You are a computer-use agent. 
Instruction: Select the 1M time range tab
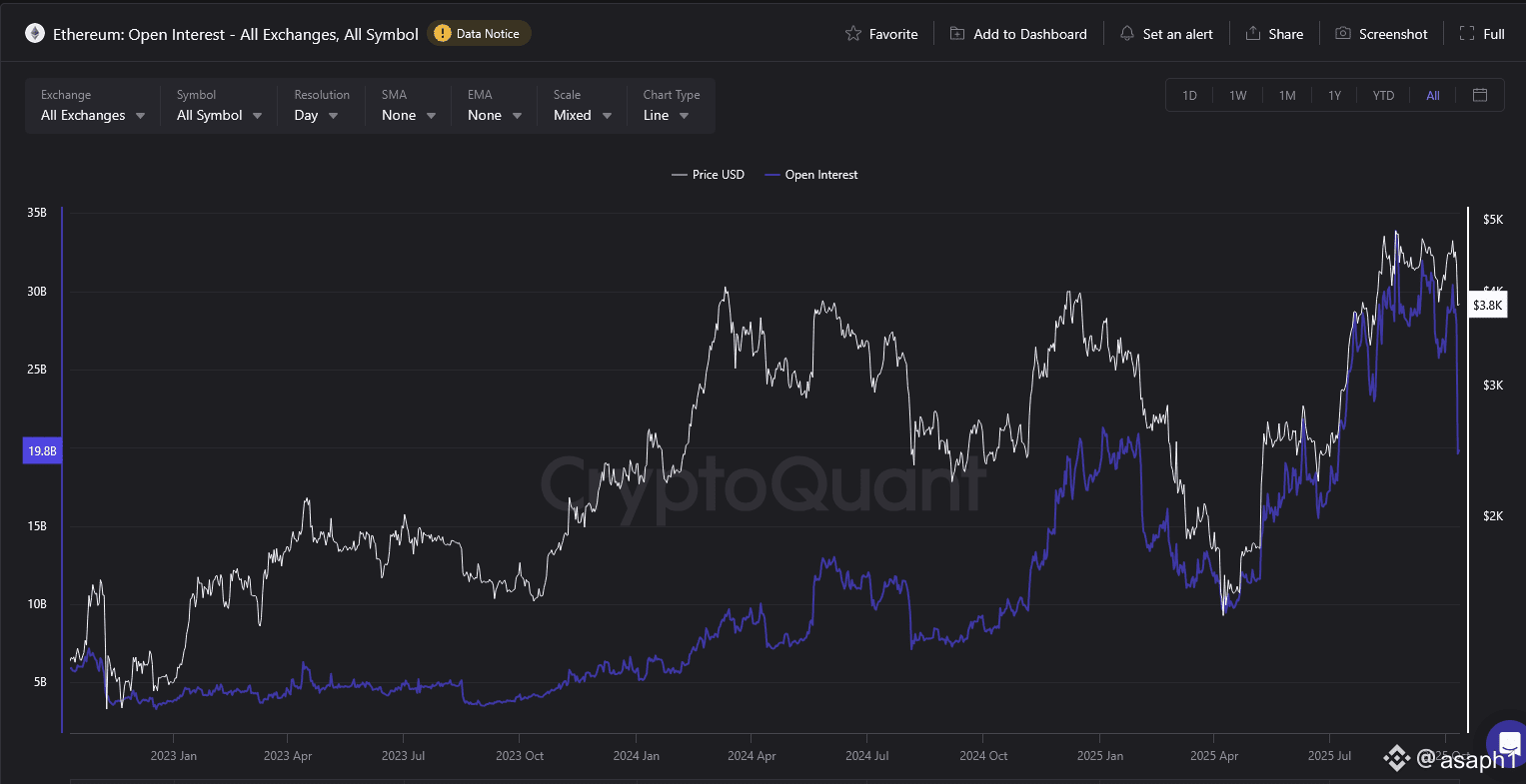1287,96
